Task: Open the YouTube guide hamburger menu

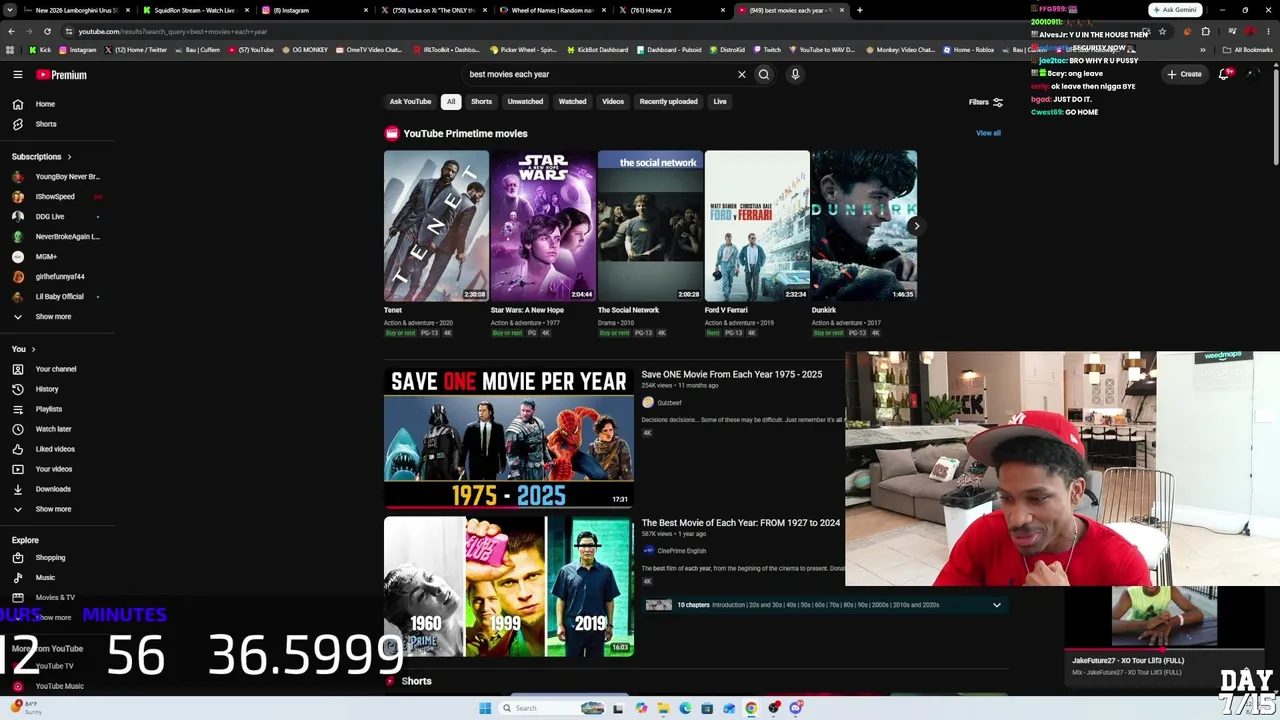Action: pos(18,74)
